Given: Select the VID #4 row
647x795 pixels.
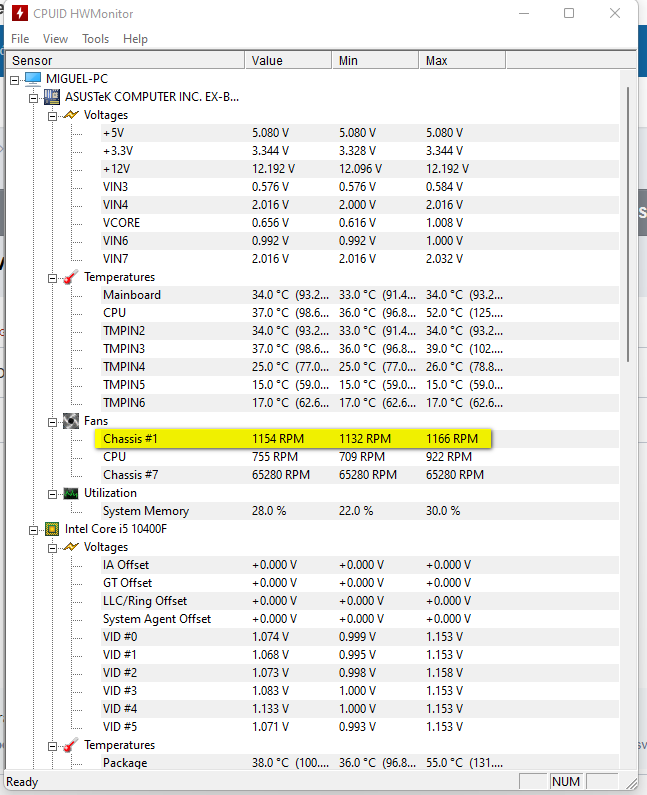Looking at the screenshot, I should [360, 709].
